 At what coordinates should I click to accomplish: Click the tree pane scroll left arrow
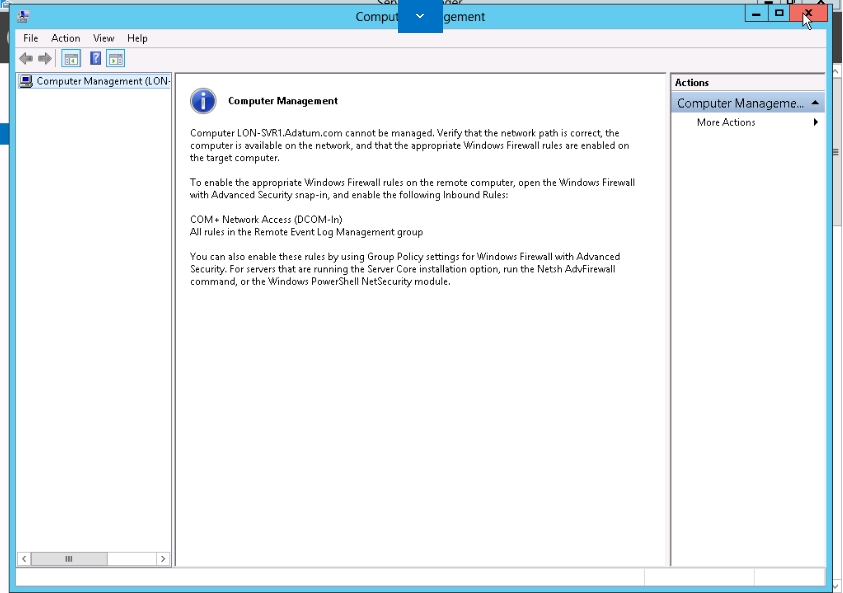click(x=24, y=559)
